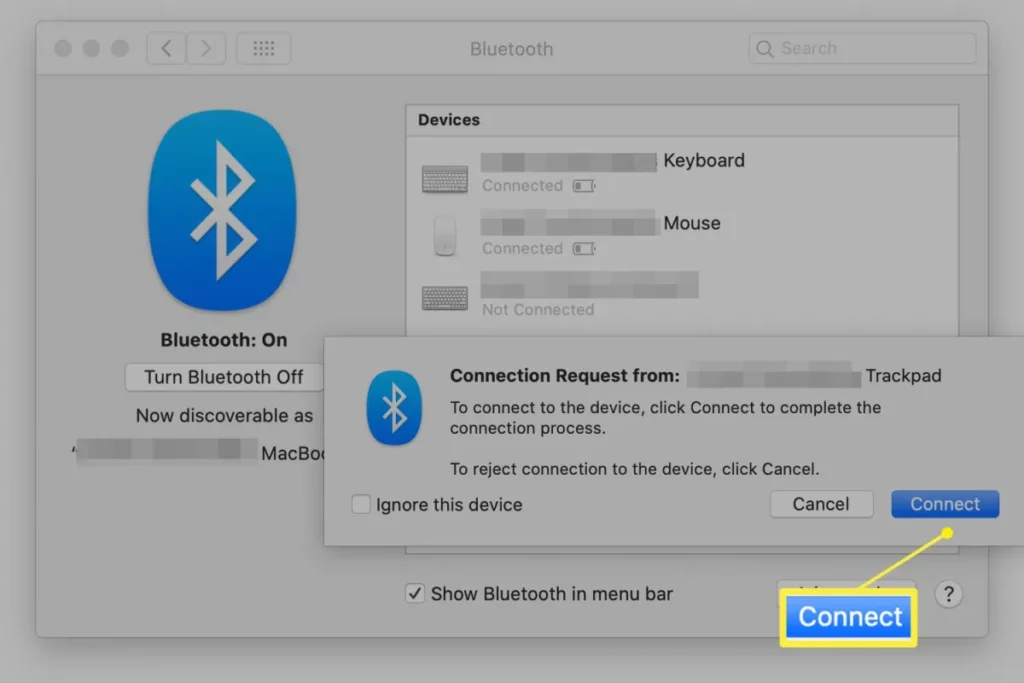
Task: Turn Bluetooth Off
Action: coord(224,377)
